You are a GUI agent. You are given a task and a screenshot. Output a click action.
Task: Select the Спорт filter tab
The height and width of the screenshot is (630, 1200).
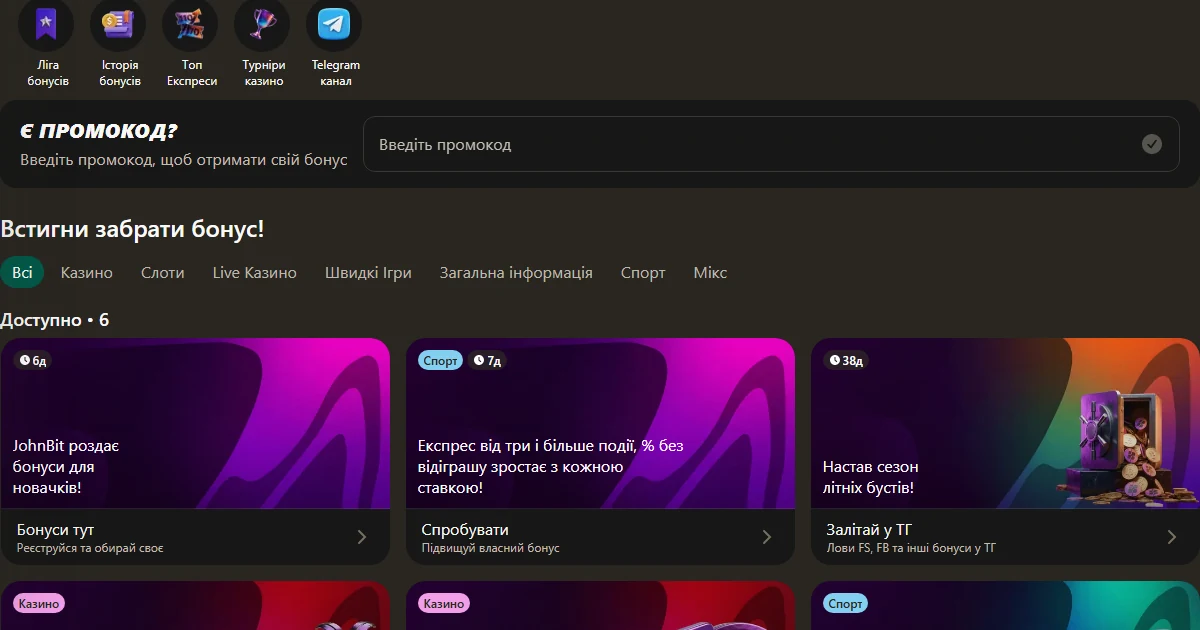(643, 272)
